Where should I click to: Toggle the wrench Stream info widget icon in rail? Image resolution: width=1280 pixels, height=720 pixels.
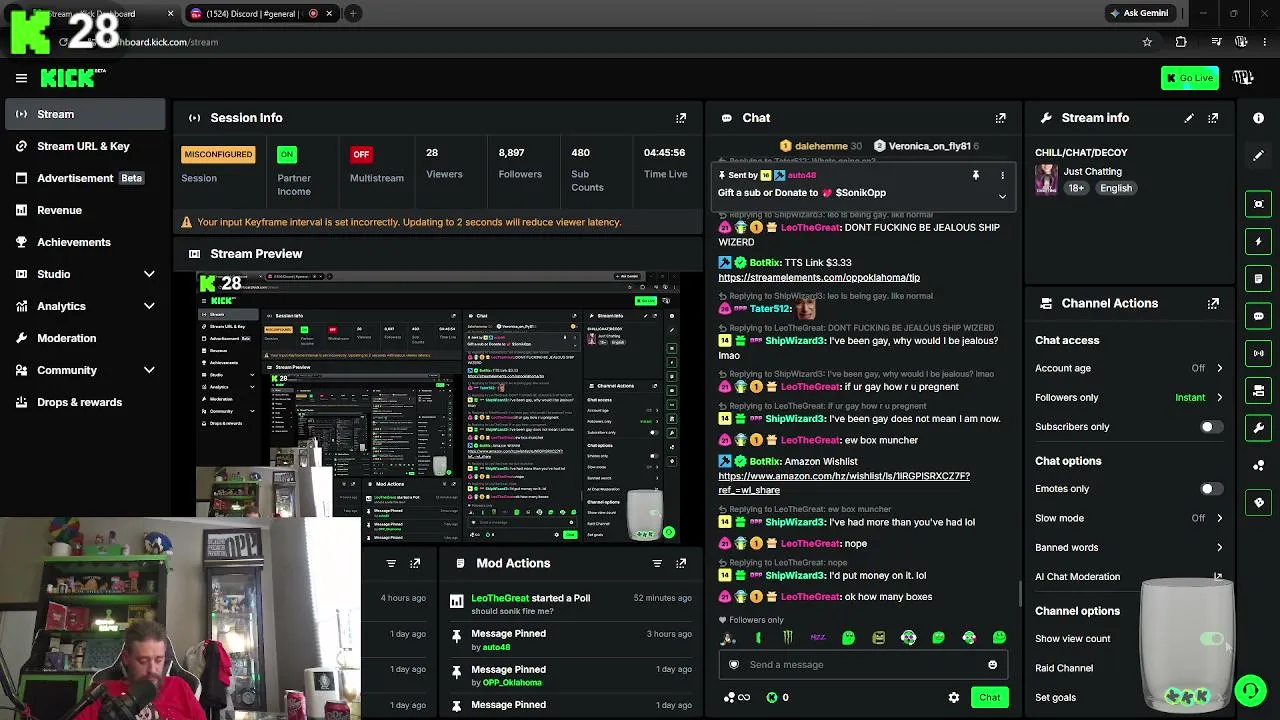[x=1259, y=428]
